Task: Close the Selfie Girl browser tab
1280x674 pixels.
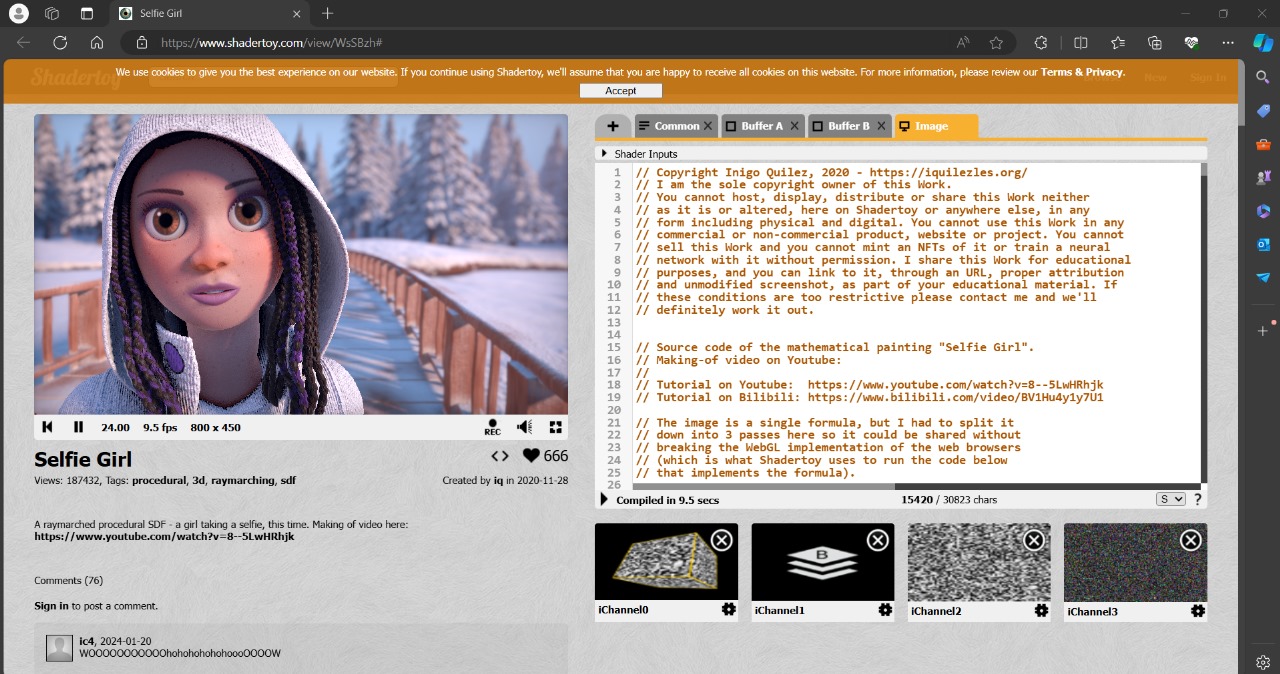Action: pos(297,14)
